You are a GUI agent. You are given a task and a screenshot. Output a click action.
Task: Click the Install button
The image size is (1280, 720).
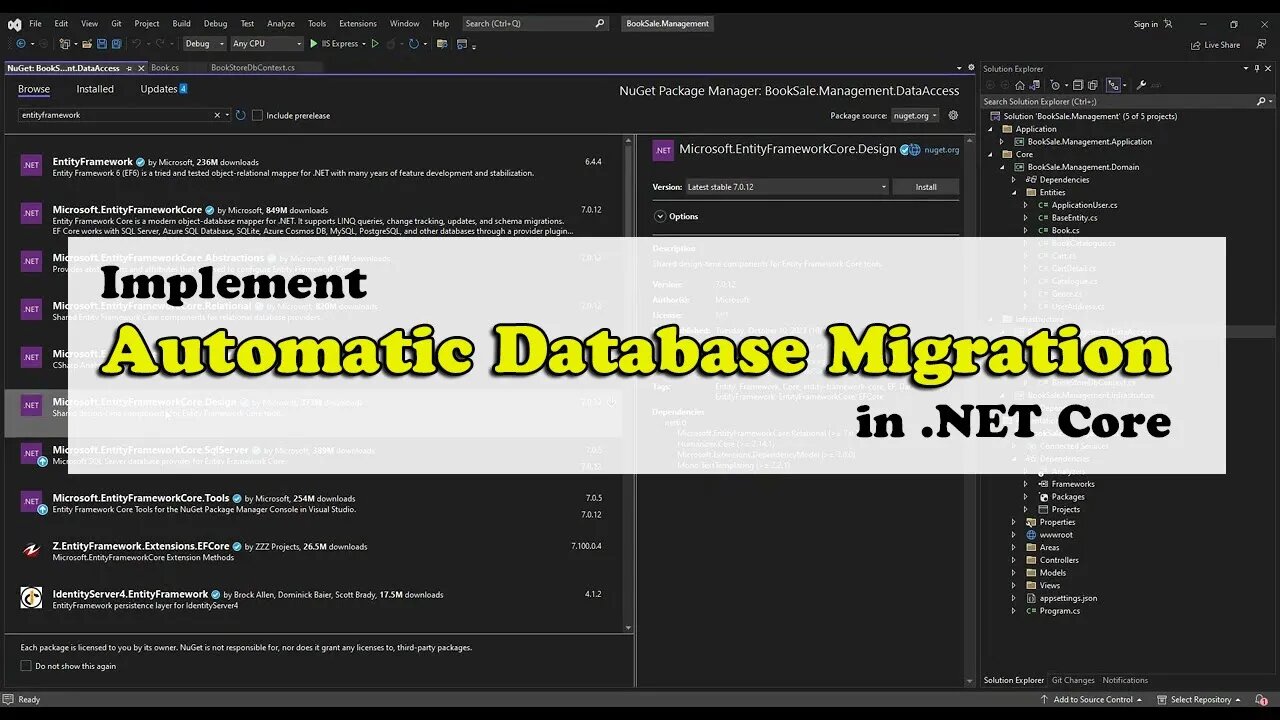(x=926, y=187)
